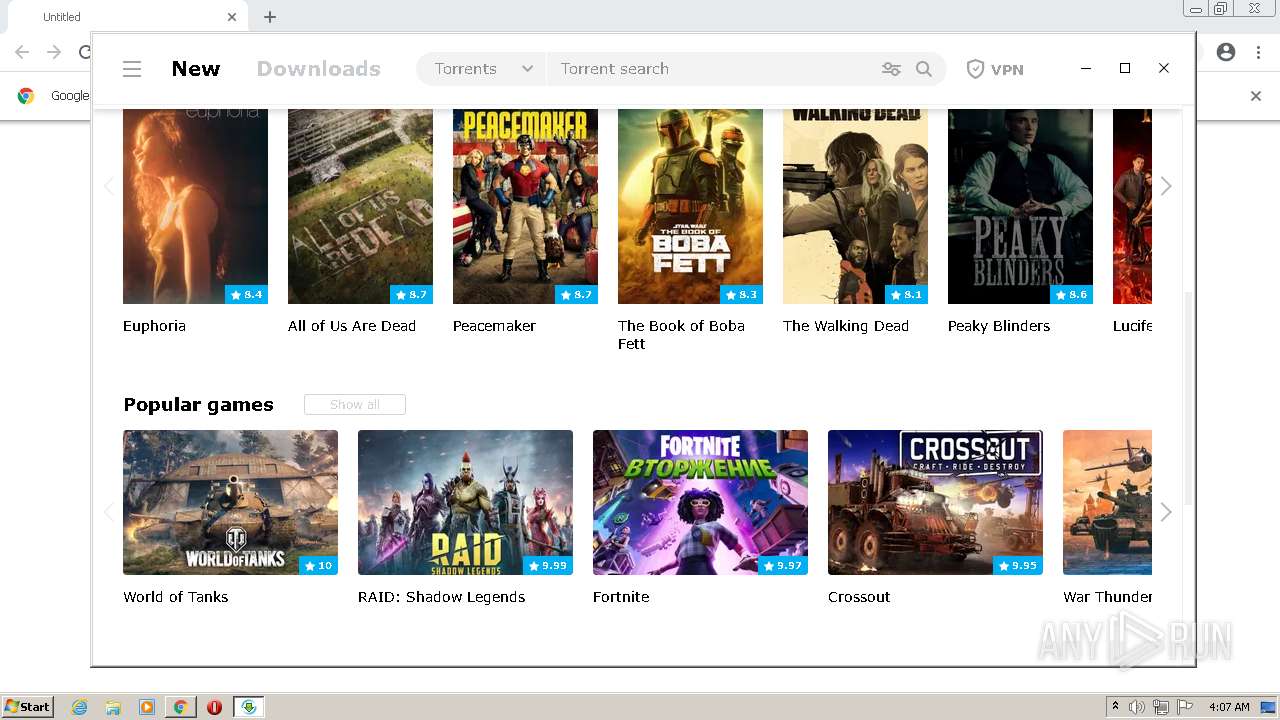The height and width of the screenshot is (720, 1280).
Task: Select the Crossout title text
Action: tap(859, 597)
